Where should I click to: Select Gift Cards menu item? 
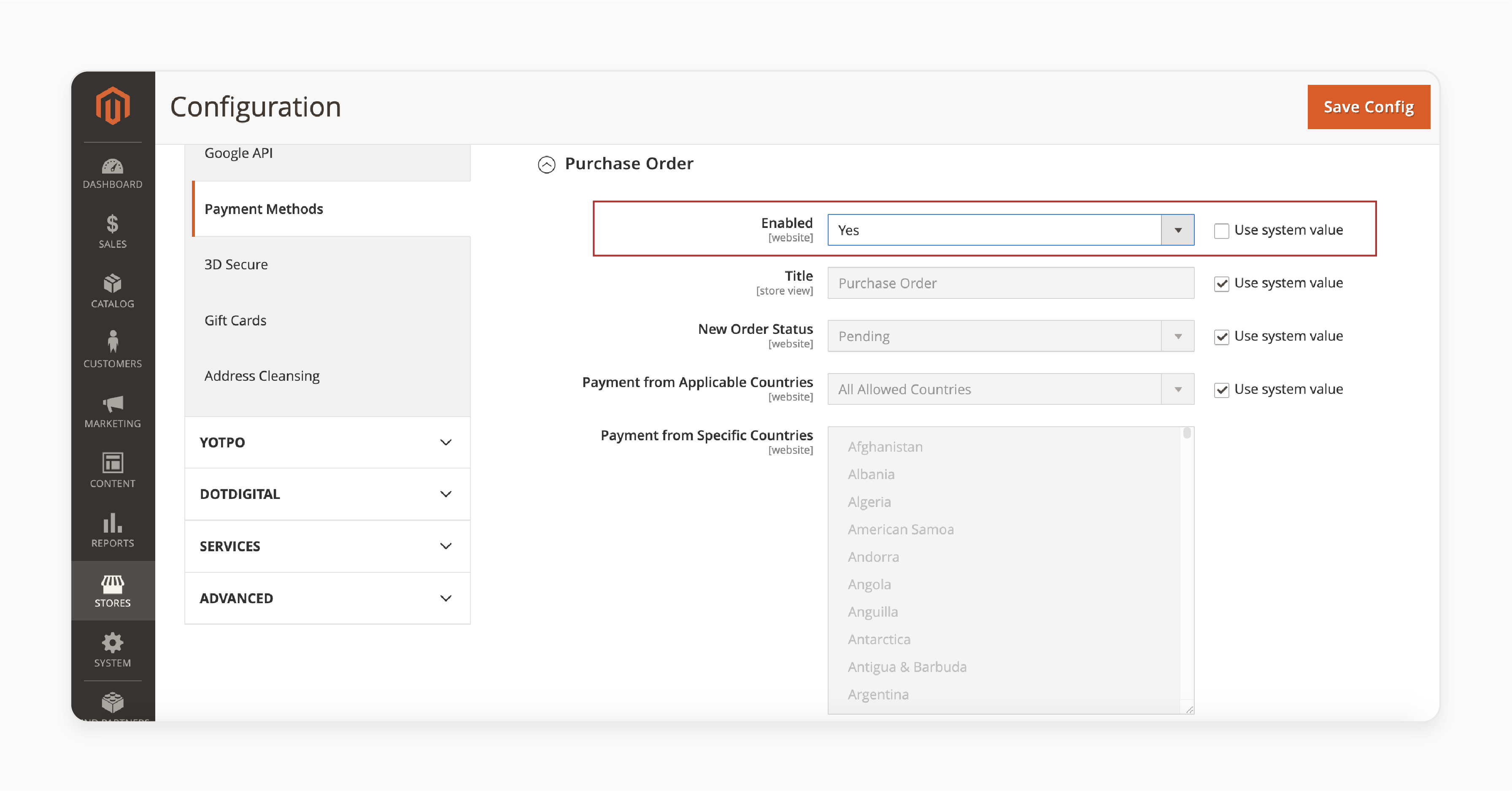327,320
